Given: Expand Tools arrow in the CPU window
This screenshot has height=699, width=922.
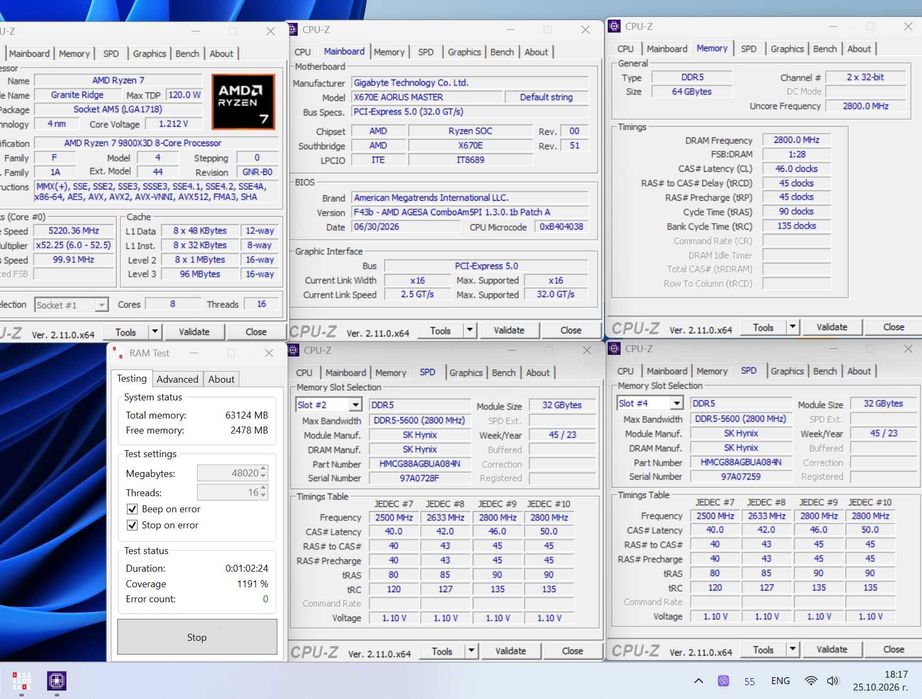Looking at the screenshot, I should click(x=155, y=332).
